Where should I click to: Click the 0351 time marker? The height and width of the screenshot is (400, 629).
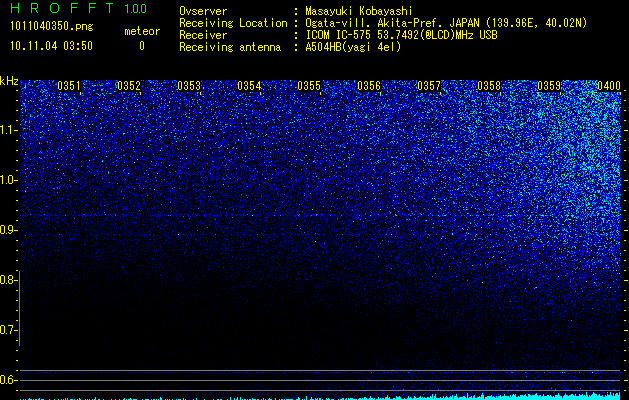click(69, 86)
